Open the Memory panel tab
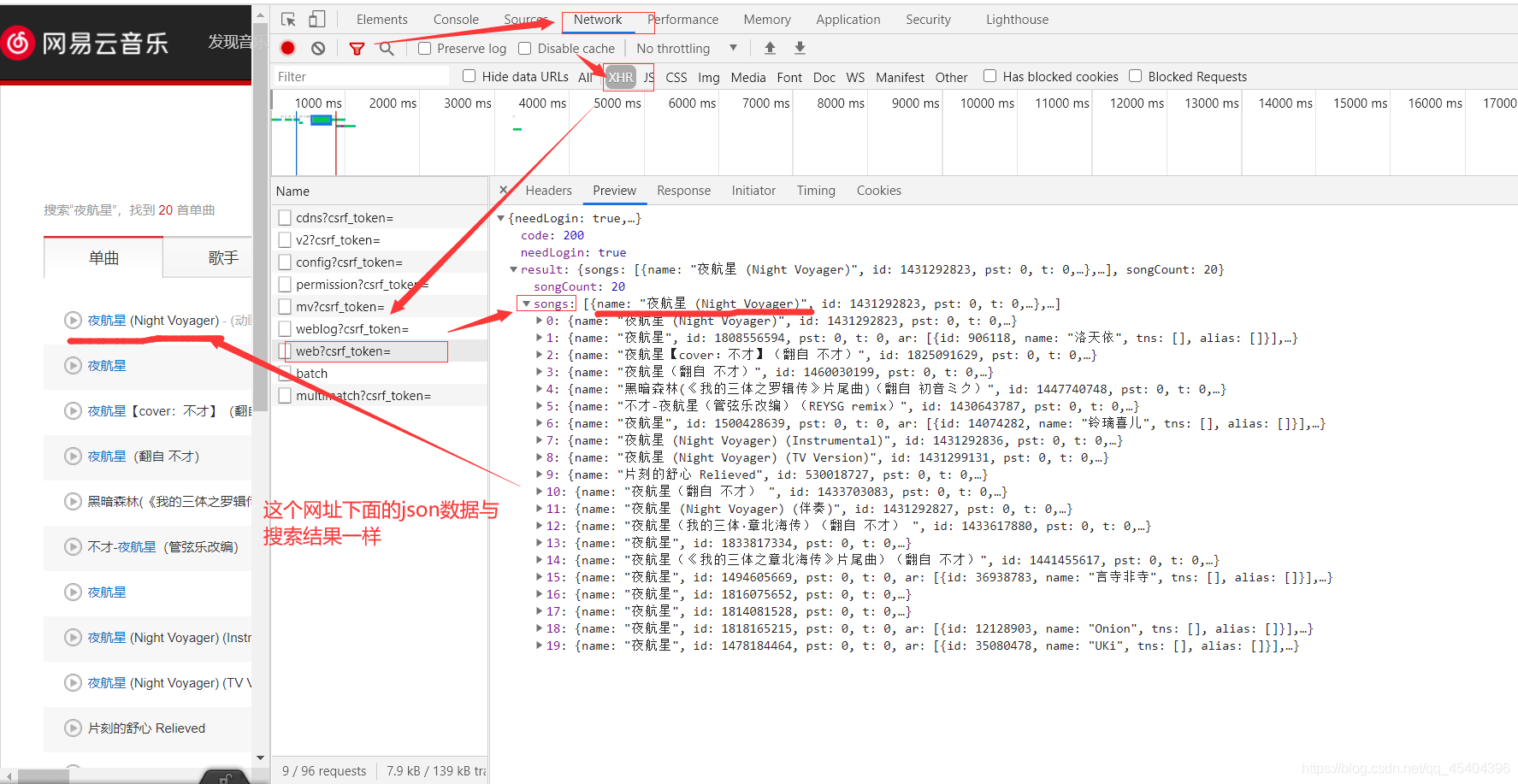The width and height of the screenshot is (1518, 784). click(x=767, y=20)
